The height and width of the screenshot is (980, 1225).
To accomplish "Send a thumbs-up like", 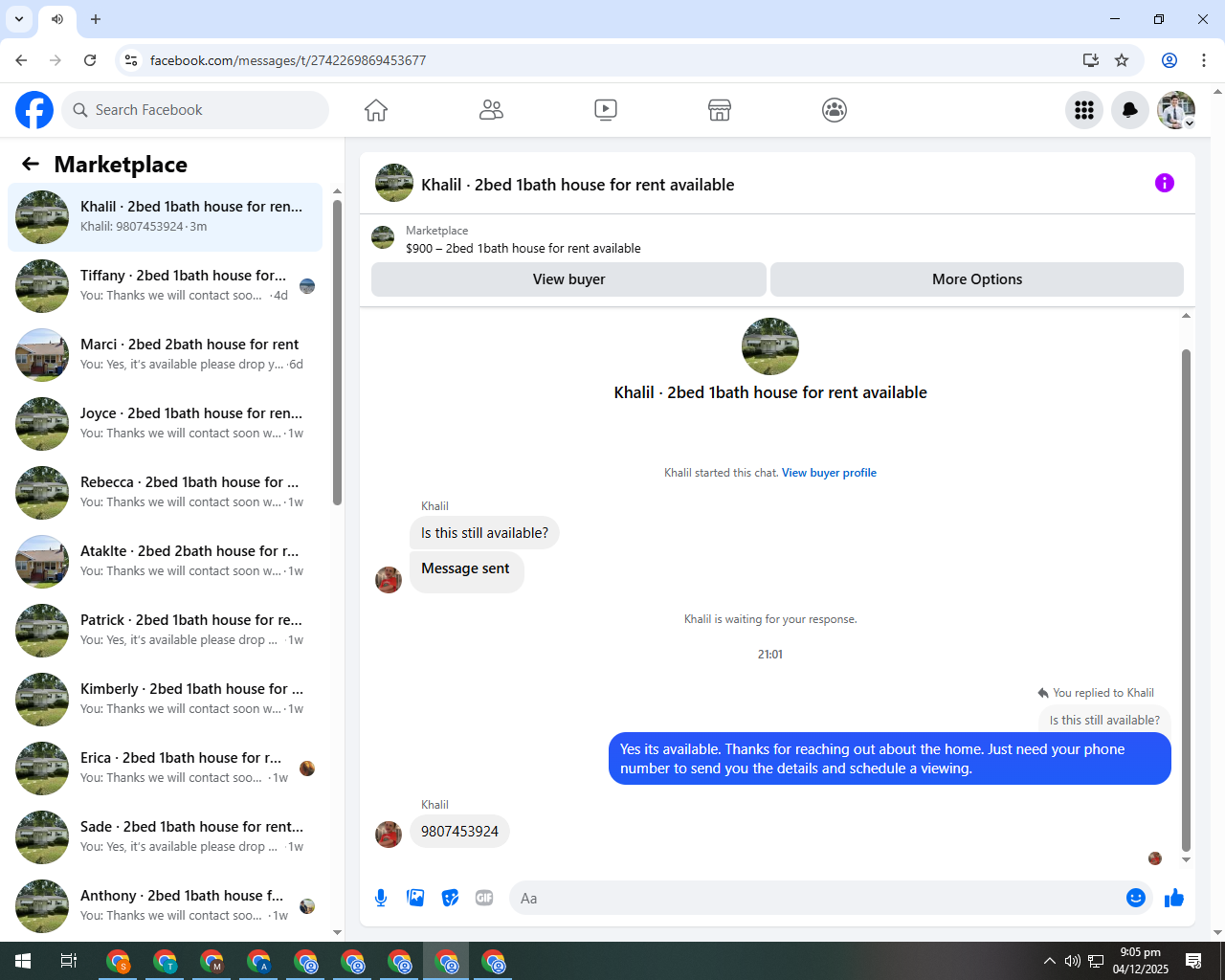I will point(1174,898).
